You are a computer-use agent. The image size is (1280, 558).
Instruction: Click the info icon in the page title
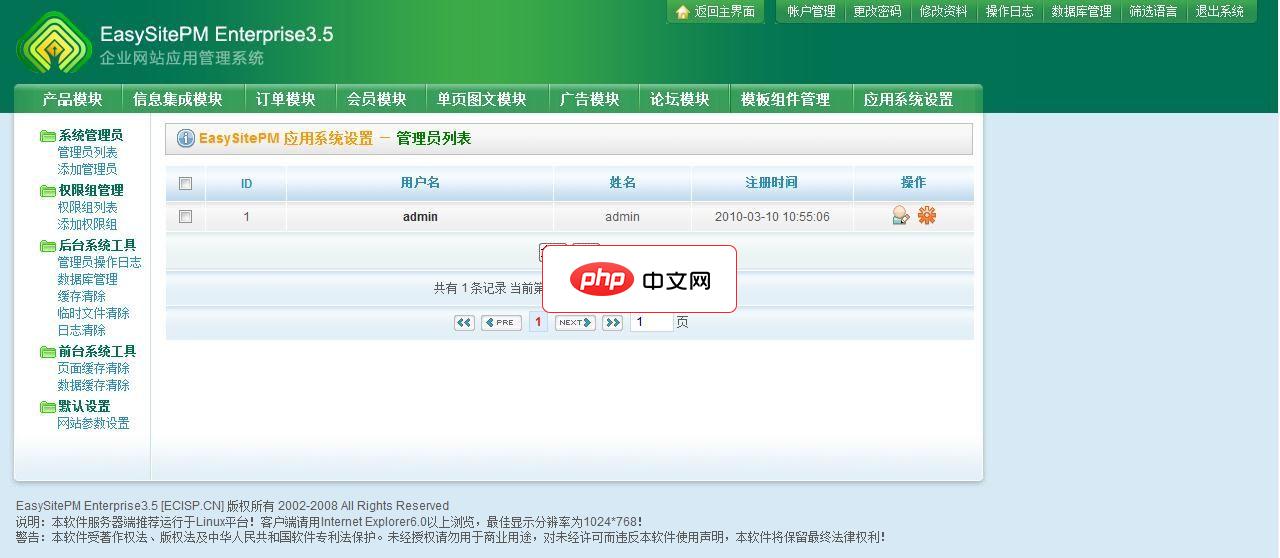[x=185, y=138]
